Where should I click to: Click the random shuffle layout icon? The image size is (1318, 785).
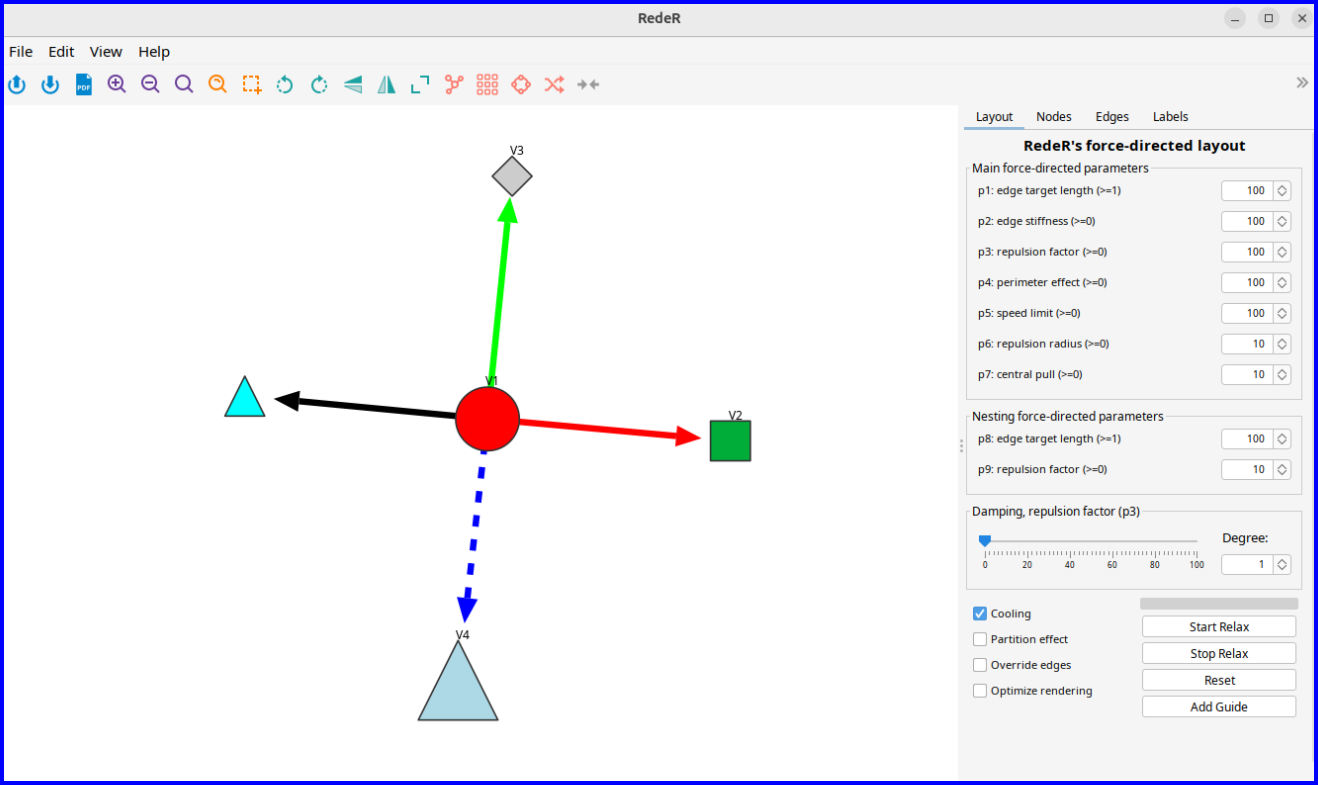pyautogui.click(x=554, y=85)
